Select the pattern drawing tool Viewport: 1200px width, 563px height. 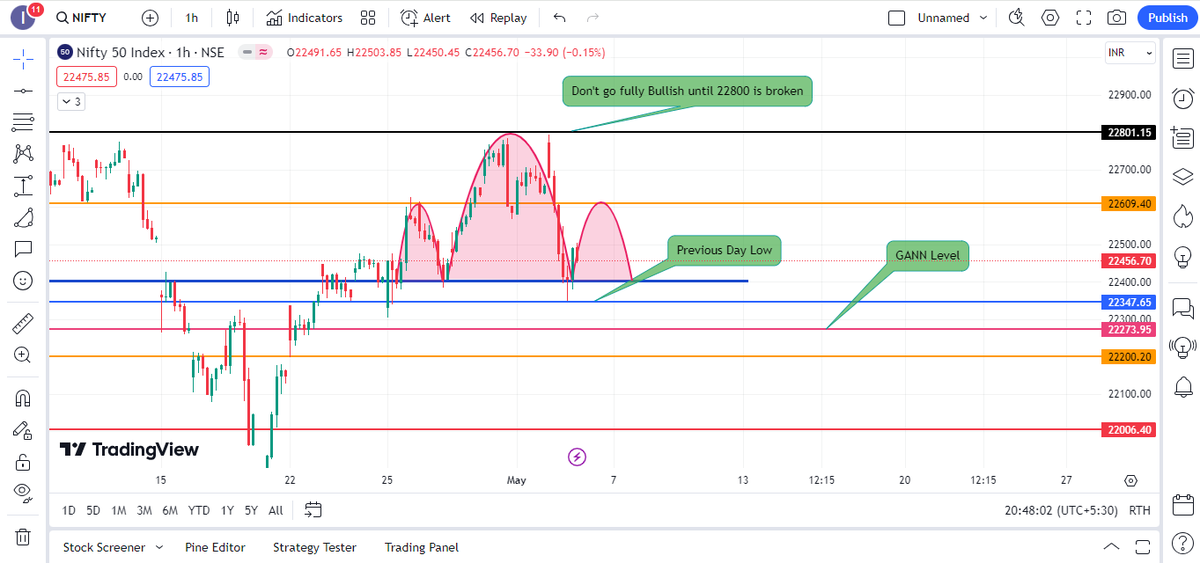click(x=23, y=154)
